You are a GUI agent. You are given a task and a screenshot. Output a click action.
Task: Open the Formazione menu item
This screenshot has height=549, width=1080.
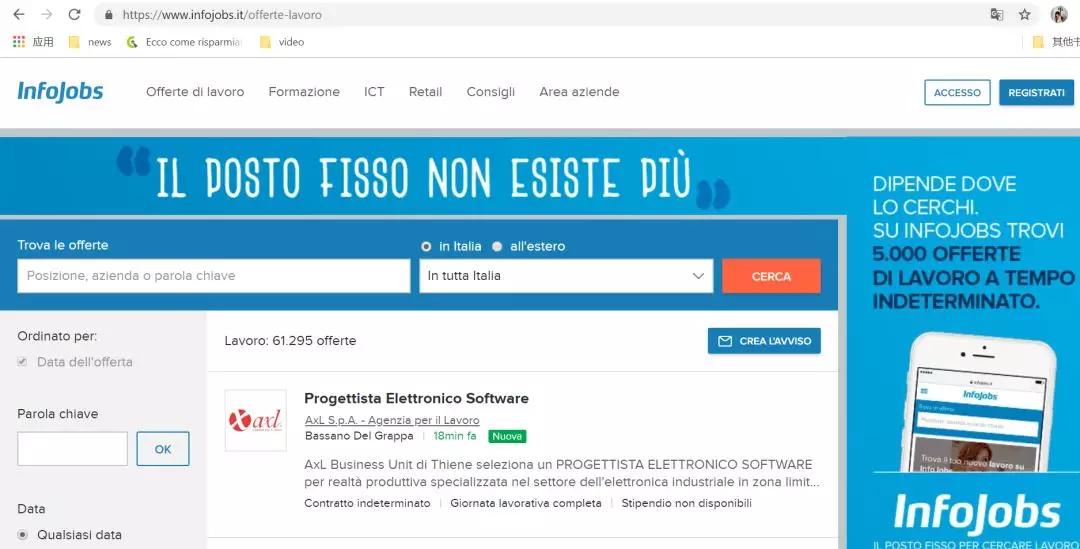304,92
